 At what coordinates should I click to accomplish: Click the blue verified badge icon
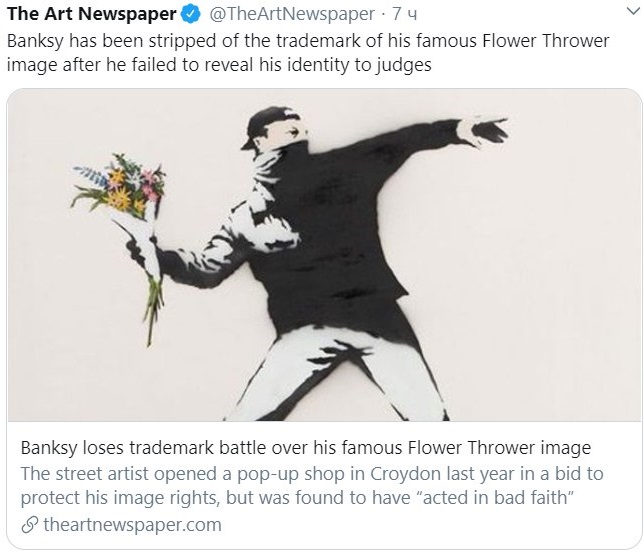point(190,15)
